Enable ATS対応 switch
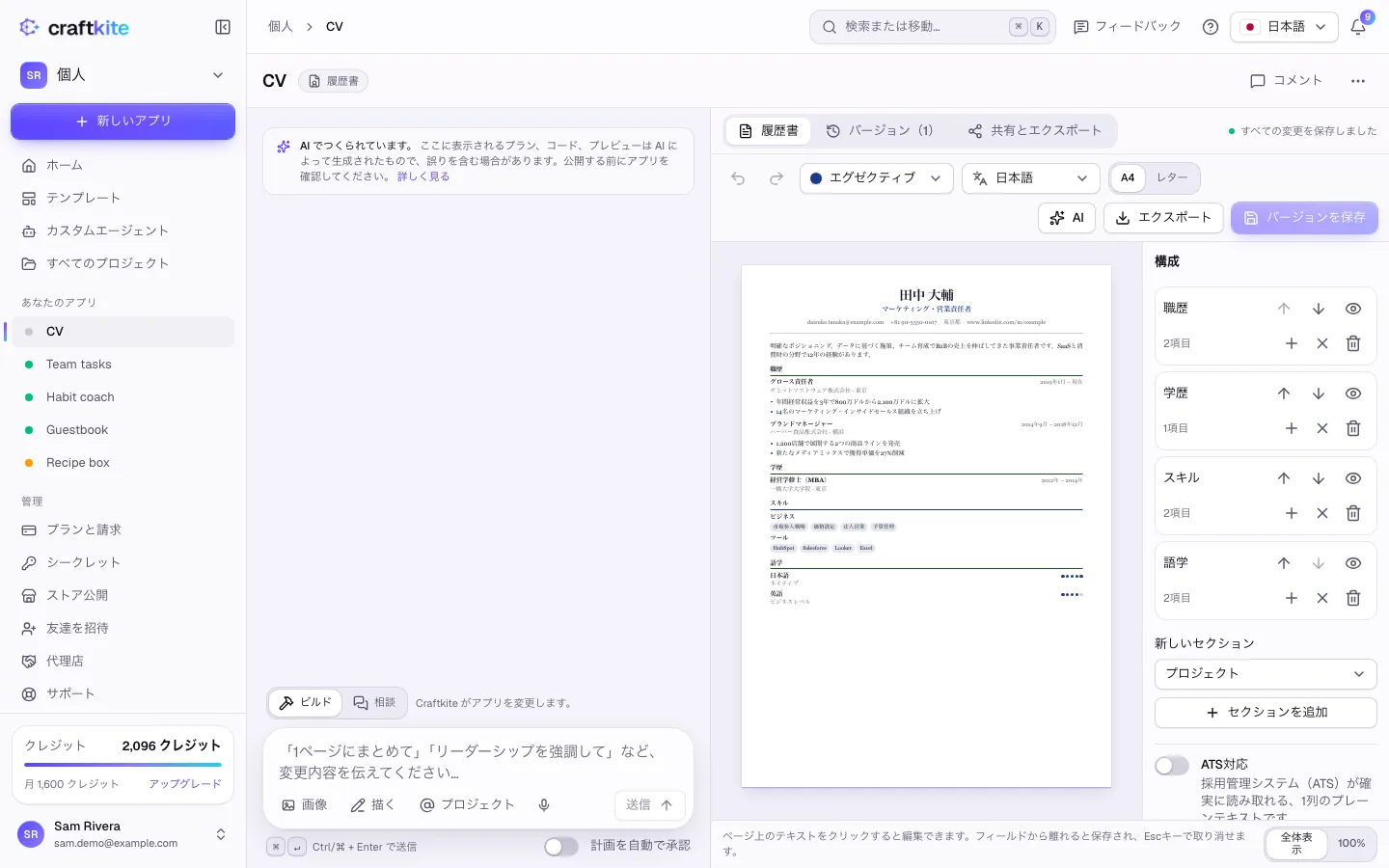This screenshot has width=1389, height=868. 1172,765
